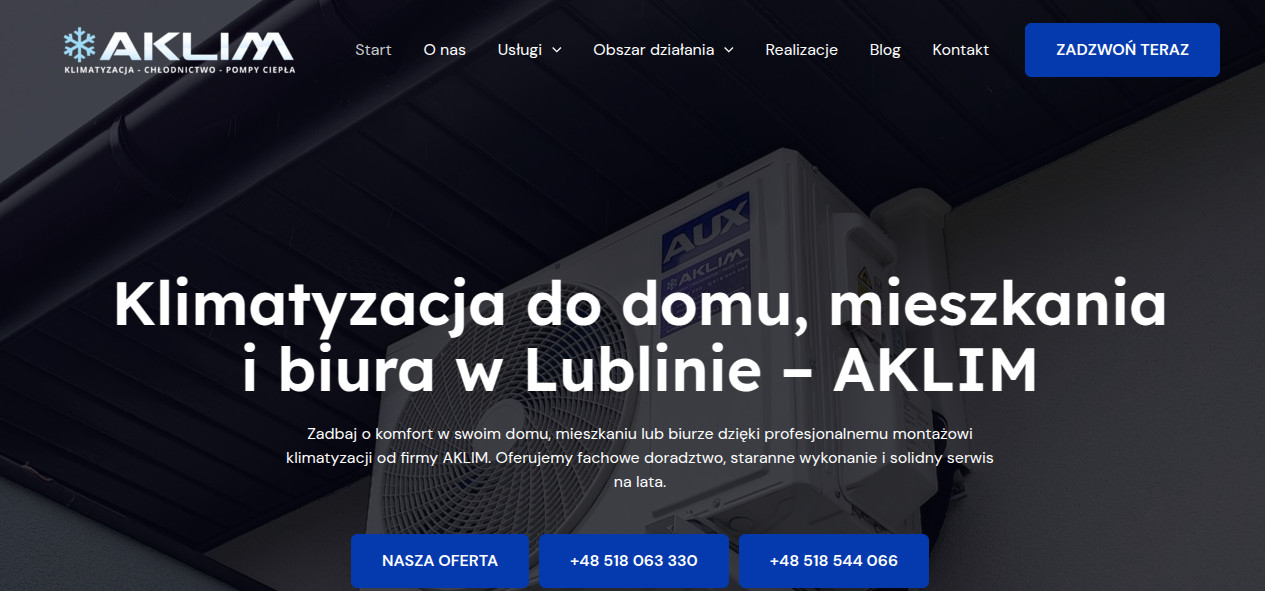Select the Obszar działania menu label
The height and width of the screenshot is (591, 1265).
click(653, 49)
